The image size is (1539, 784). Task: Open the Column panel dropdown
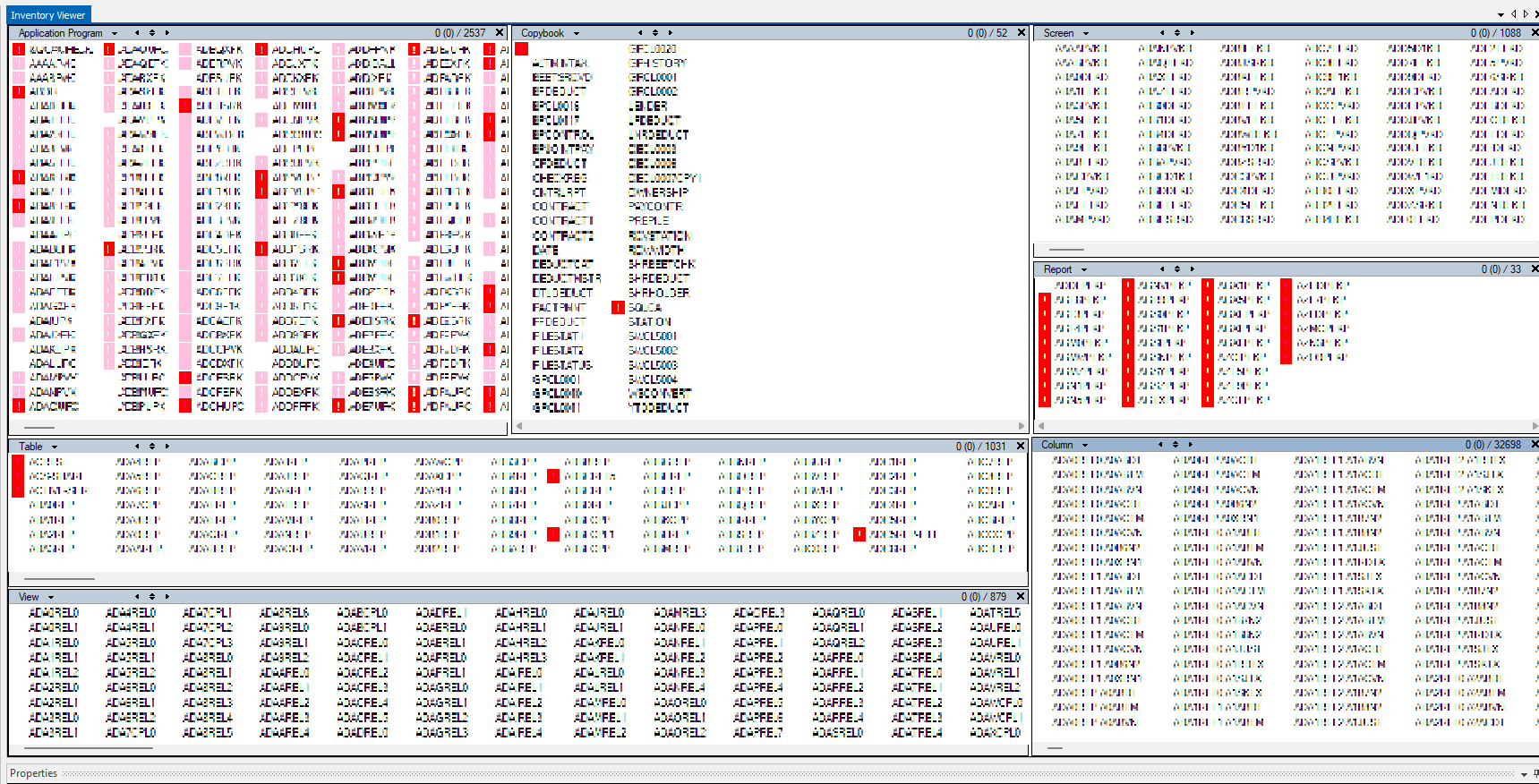(x=1085, y=445)
